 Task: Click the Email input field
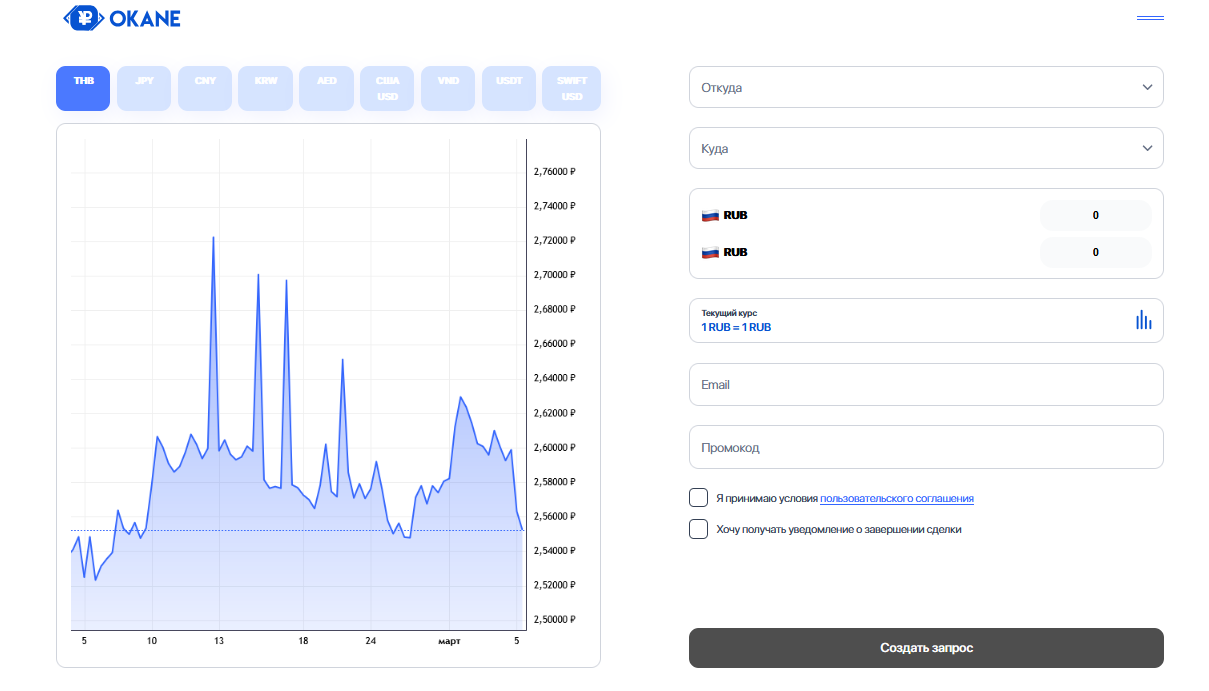click(x=925, y=384)
